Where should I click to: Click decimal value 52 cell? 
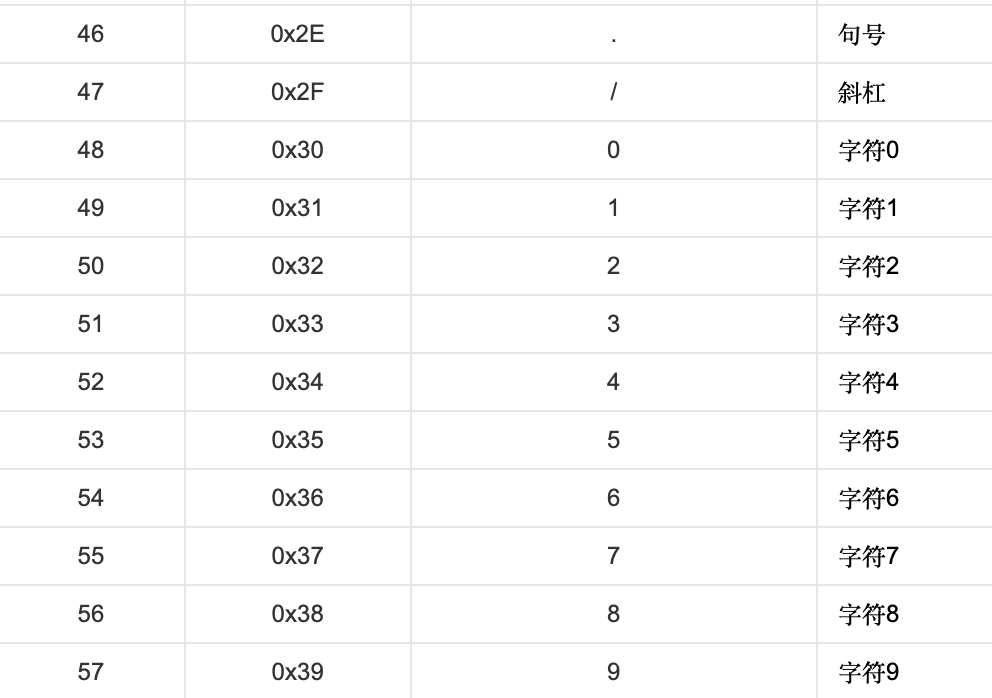point(90,382)
